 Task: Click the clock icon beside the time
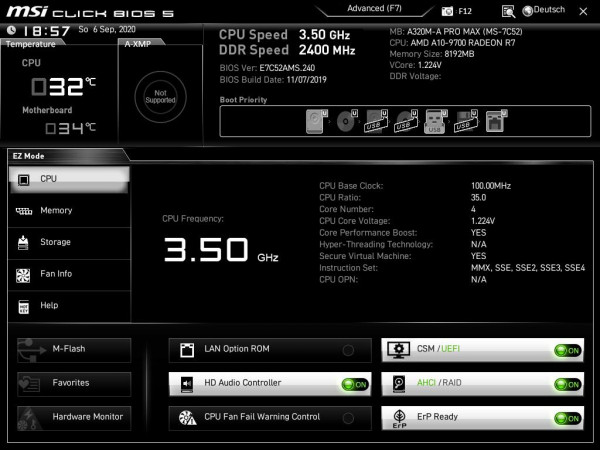pos(11,30)
